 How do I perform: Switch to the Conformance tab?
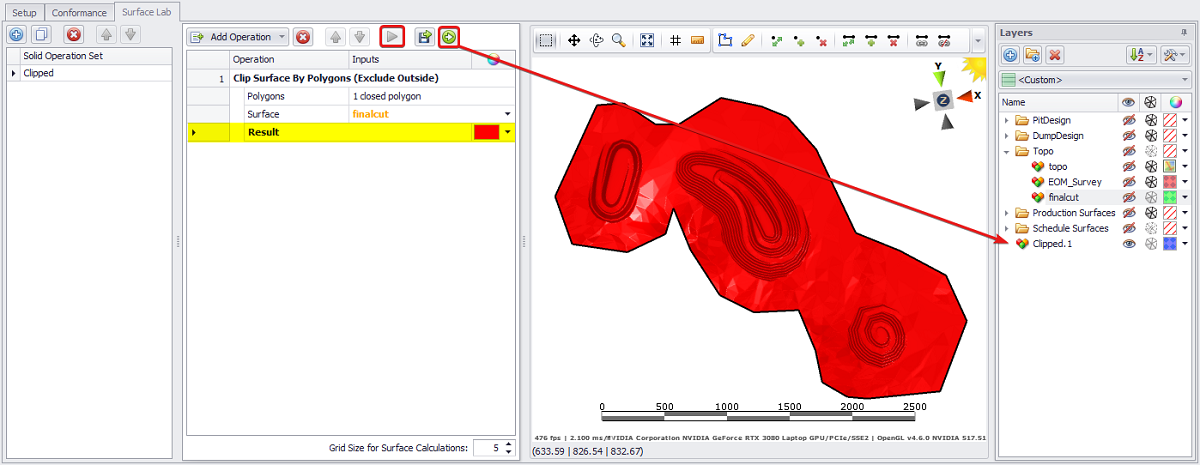(79, 12)
